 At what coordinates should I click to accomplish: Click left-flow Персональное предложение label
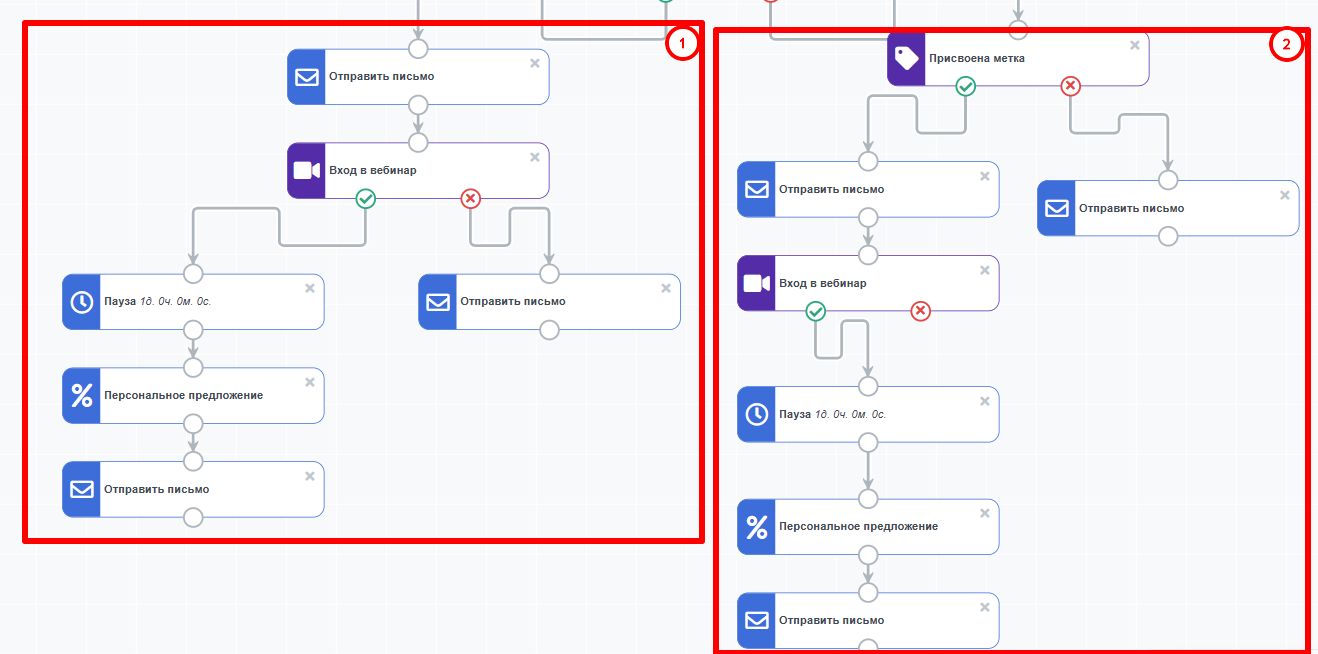(x=184, y=395)
